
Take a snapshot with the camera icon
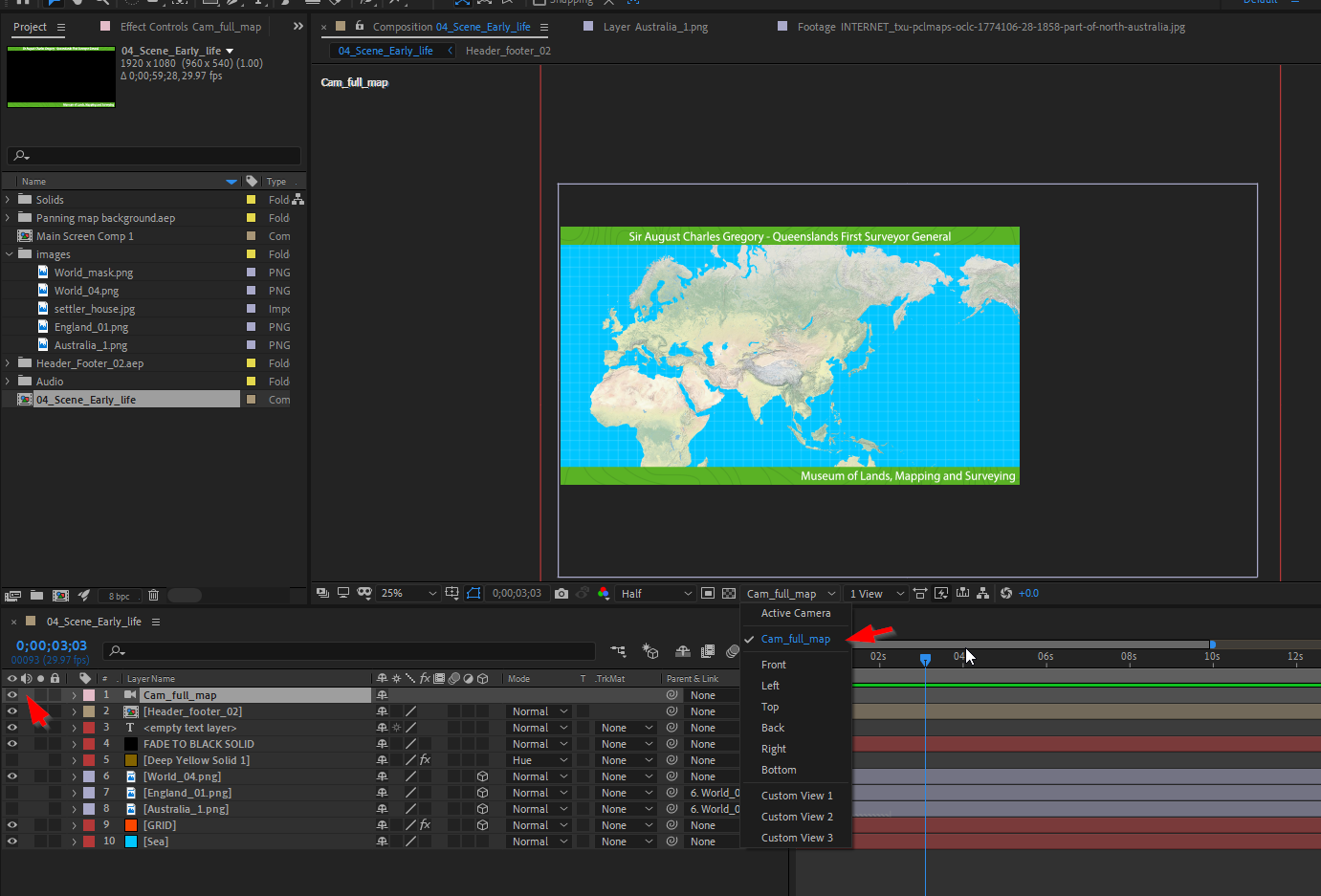561,594
